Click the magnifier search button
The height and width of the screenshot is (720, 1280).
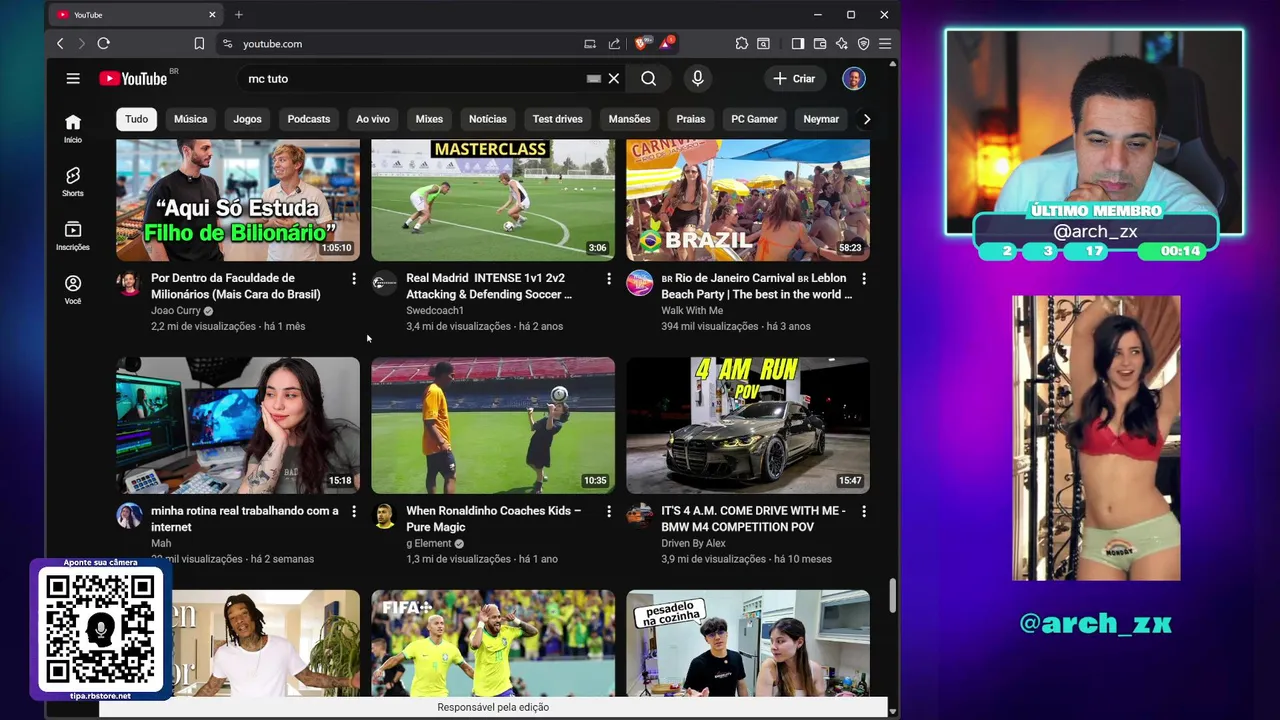pyautogui.click(x=649, y=78)
